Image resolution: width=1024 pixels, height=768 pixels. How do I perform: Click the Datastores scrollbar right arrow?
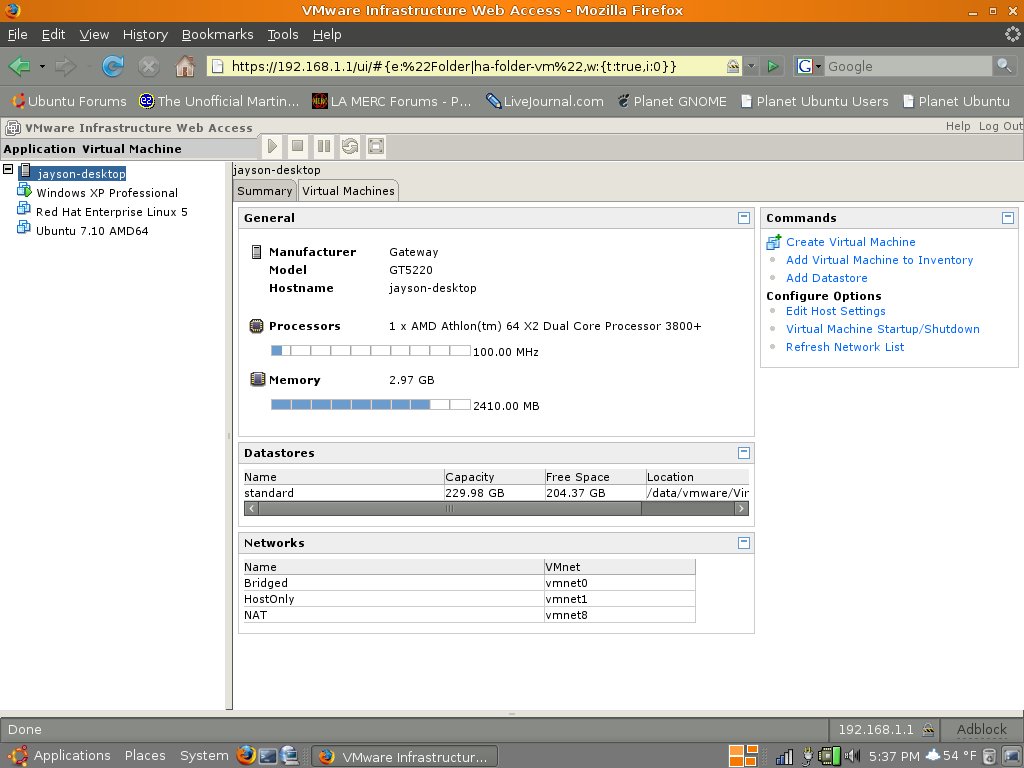coord(741,509)
